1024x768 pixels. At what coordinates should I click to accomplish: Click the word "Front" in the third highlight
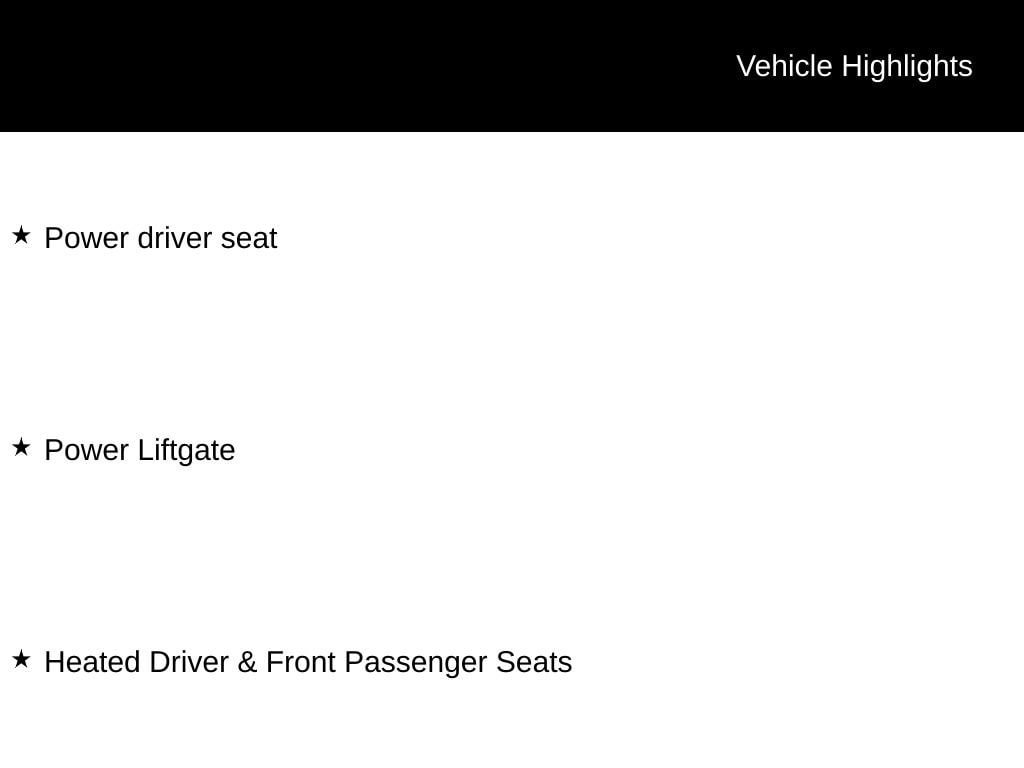pyautogui.click(x=300, y=663)
